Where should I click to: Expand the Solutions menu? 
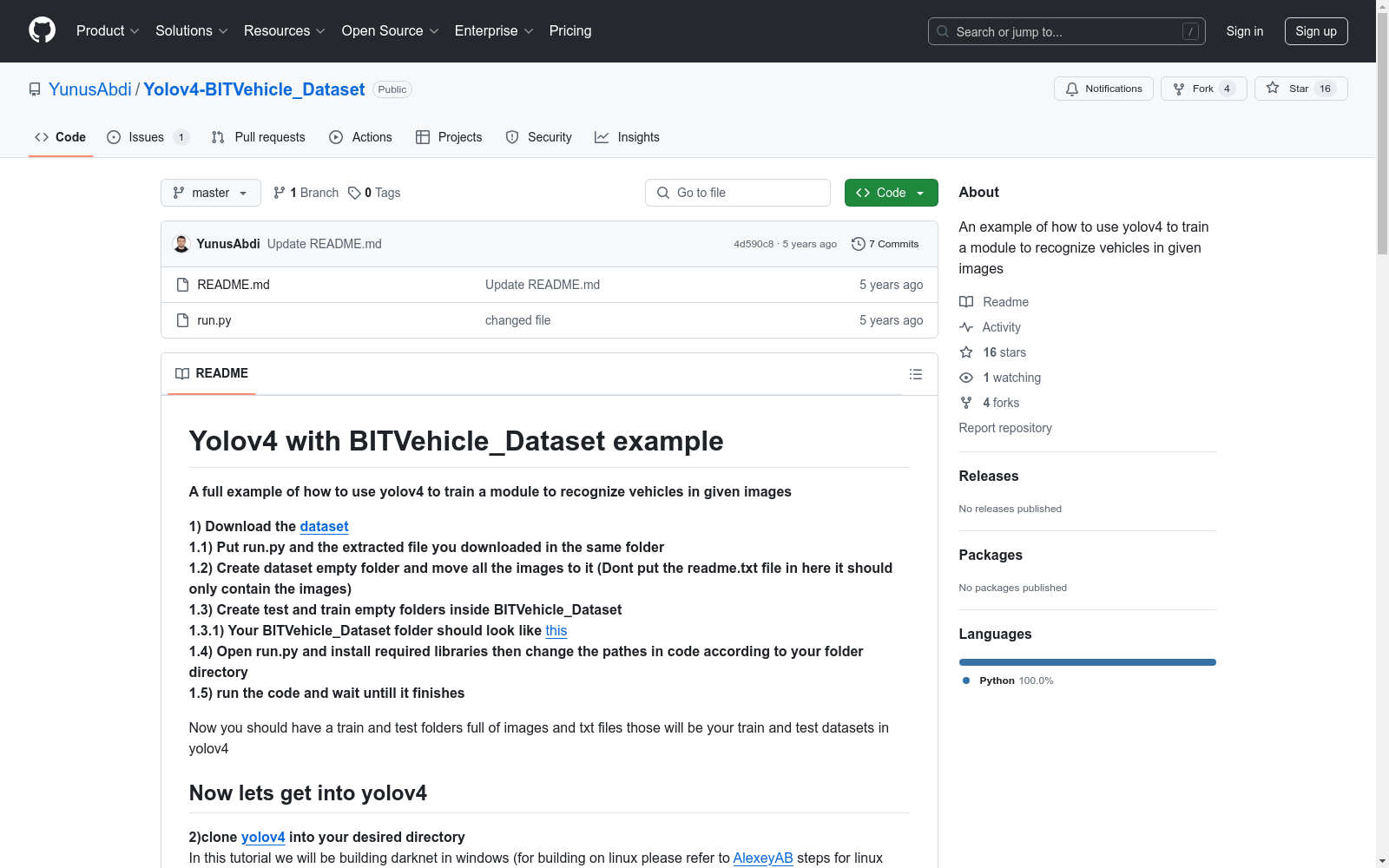pos(192,31)
